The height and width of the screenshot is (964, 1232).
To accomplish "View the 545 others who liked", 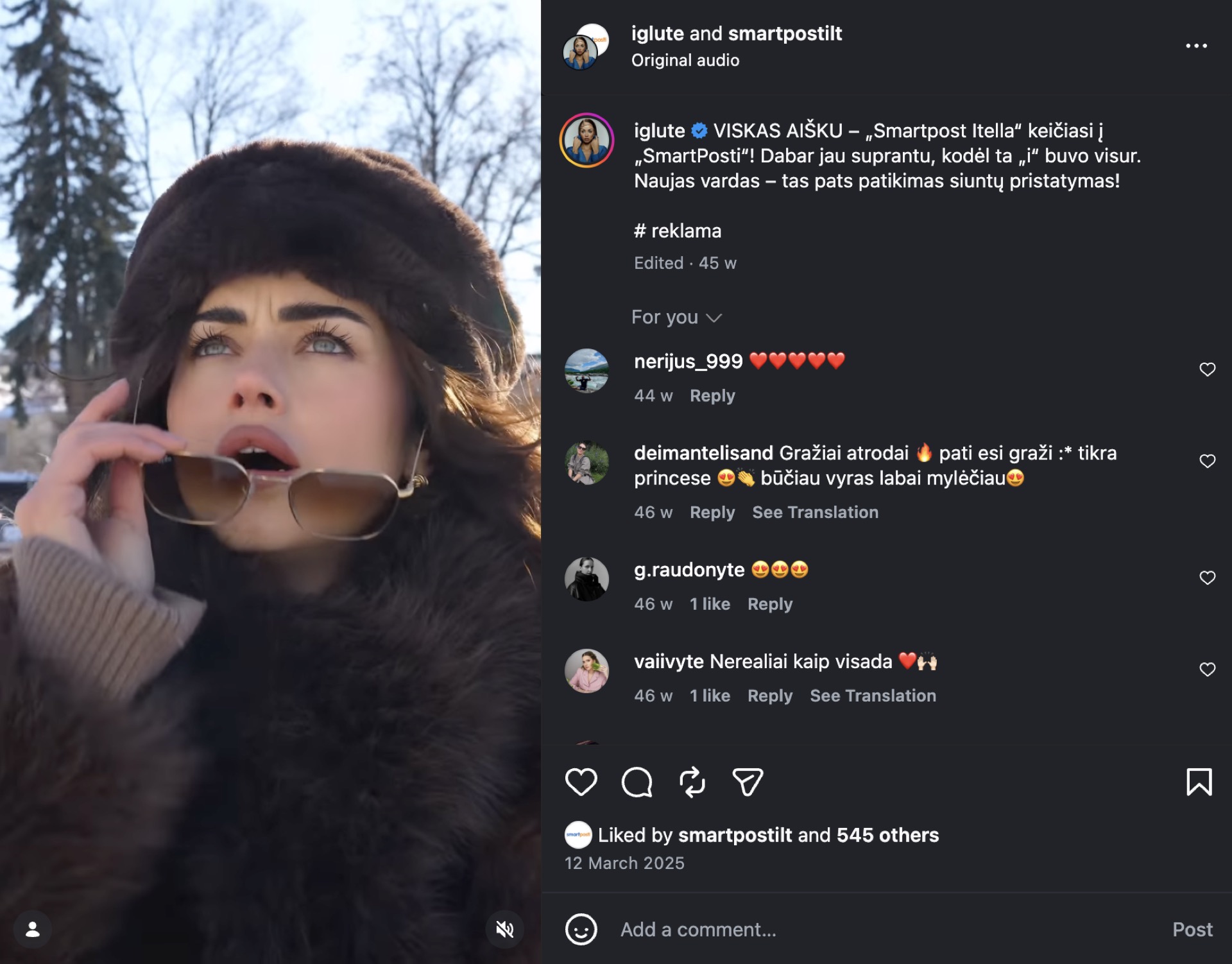I will click(887, 835).
